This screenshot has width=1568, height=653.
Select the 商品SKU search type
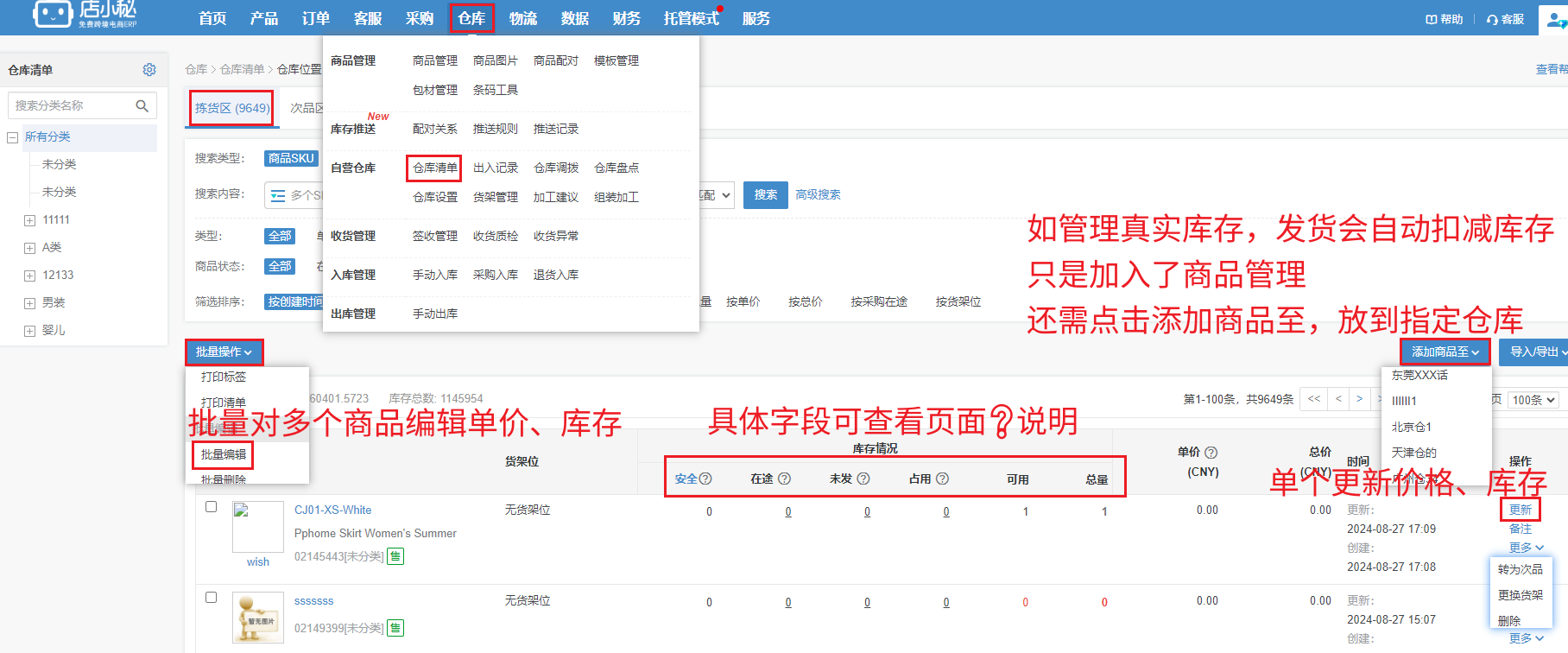click(291, 159)
